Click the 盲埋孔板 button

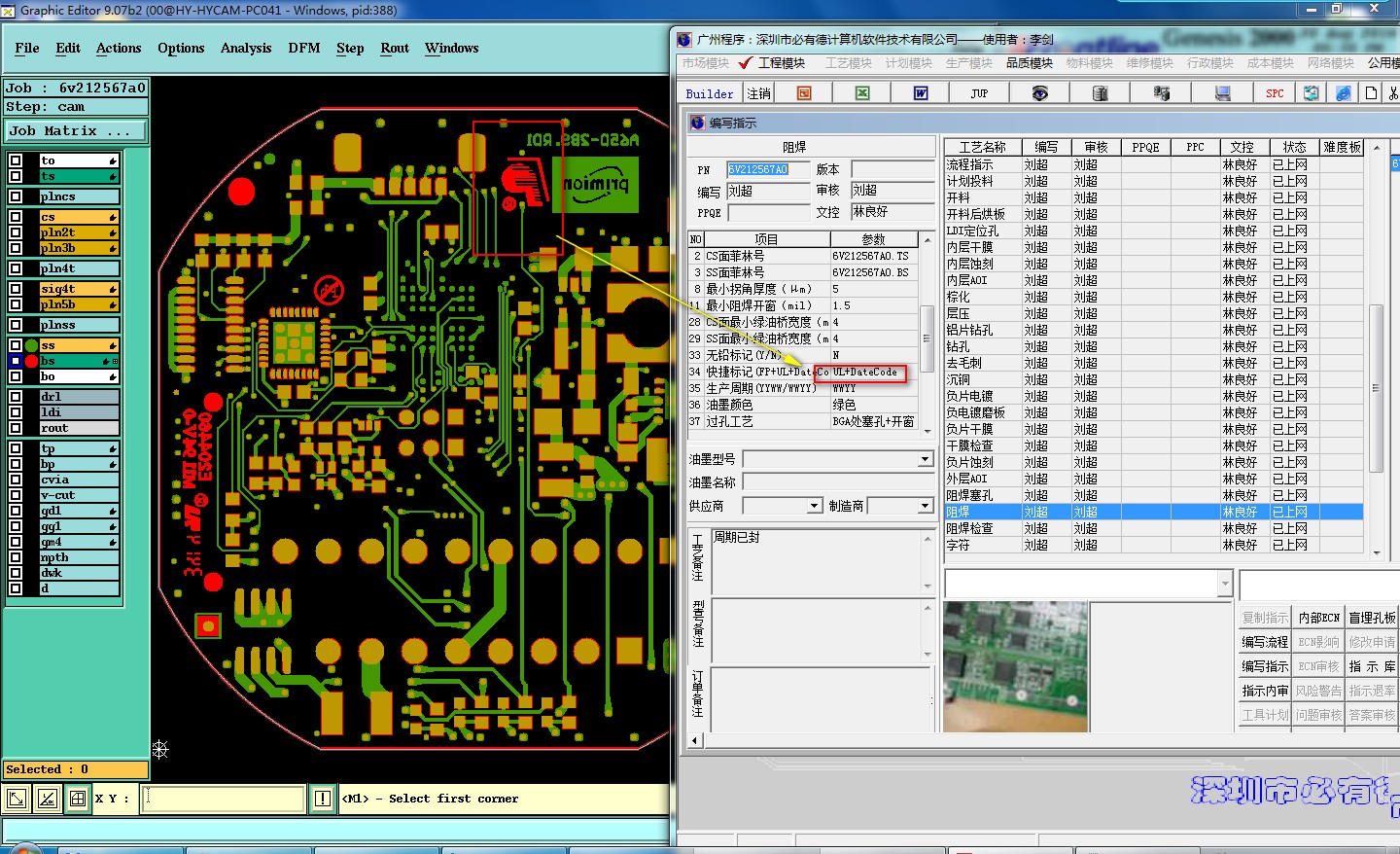pos(1372,618)
